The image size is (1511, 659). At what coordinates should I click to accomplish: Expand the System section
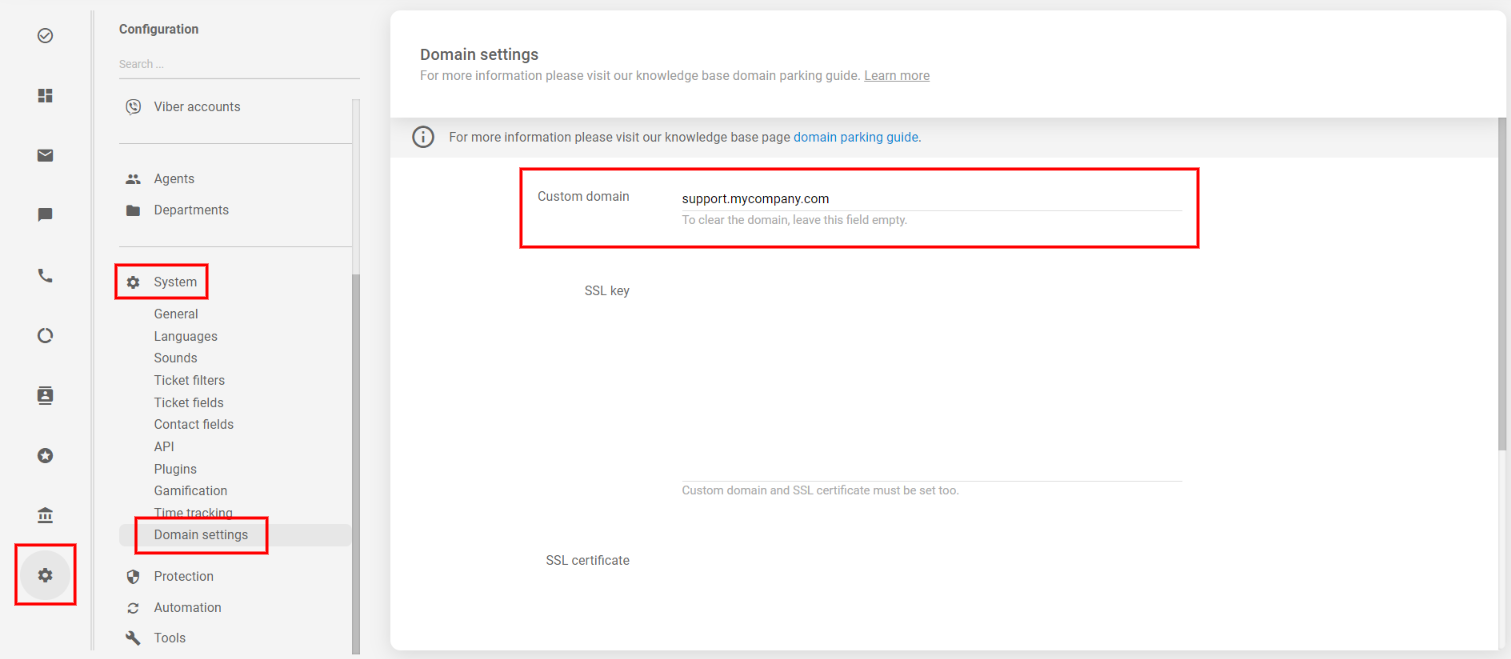click(x=175, y=282)
